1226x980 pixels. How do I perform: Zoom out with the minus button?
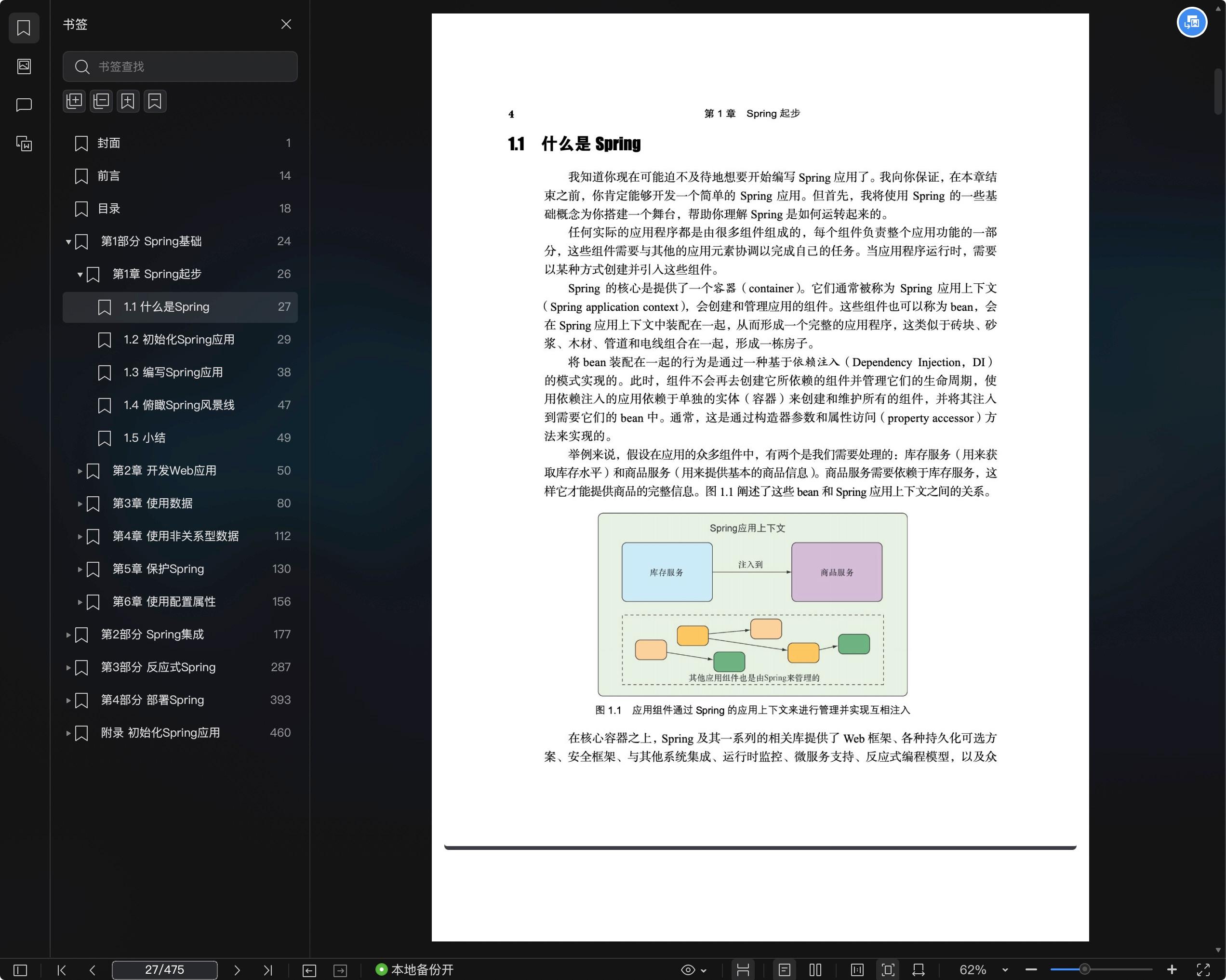(1031, 970)
